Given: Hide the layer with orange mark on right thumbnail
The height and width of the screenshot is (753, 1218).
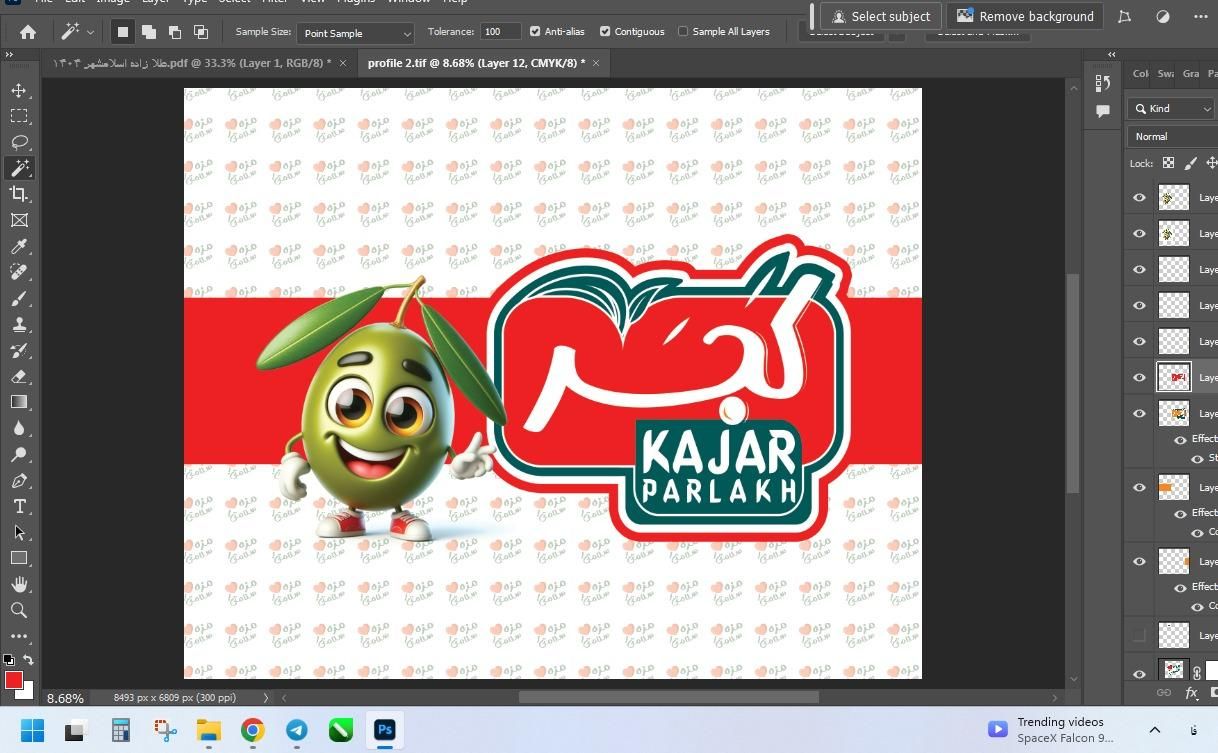Looking at the screenshot, I should pos(1139,561).
